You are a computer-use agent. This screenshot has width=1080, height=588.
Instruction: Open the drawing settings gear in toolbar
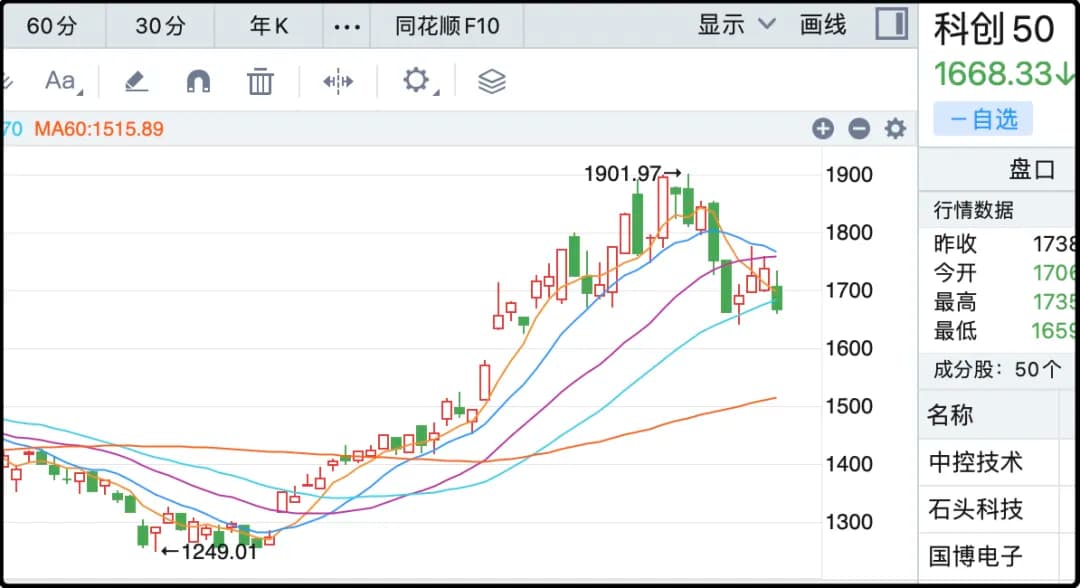point(418,81)
